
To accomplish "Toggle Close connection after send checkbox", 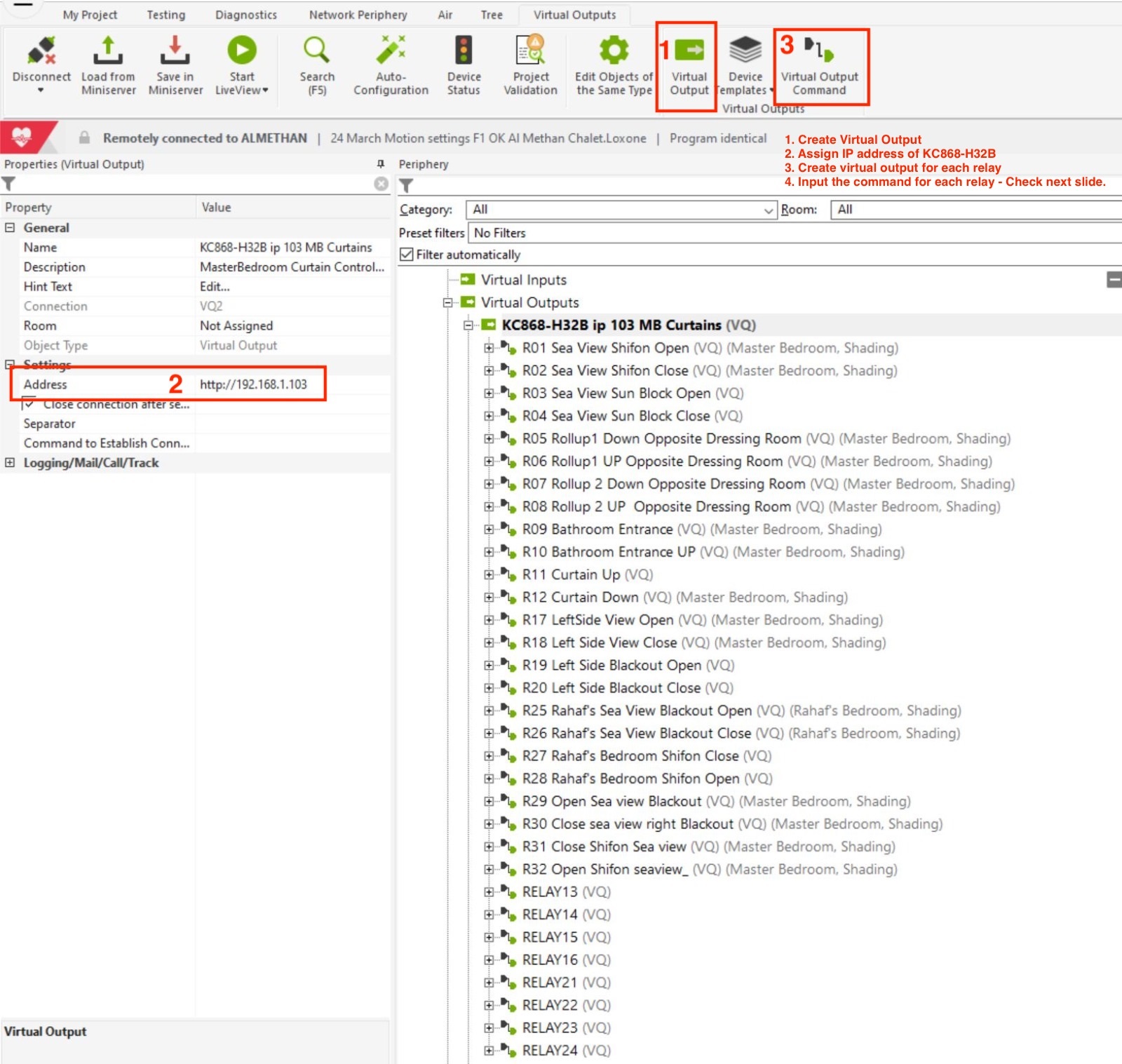I will click(29, 404).
